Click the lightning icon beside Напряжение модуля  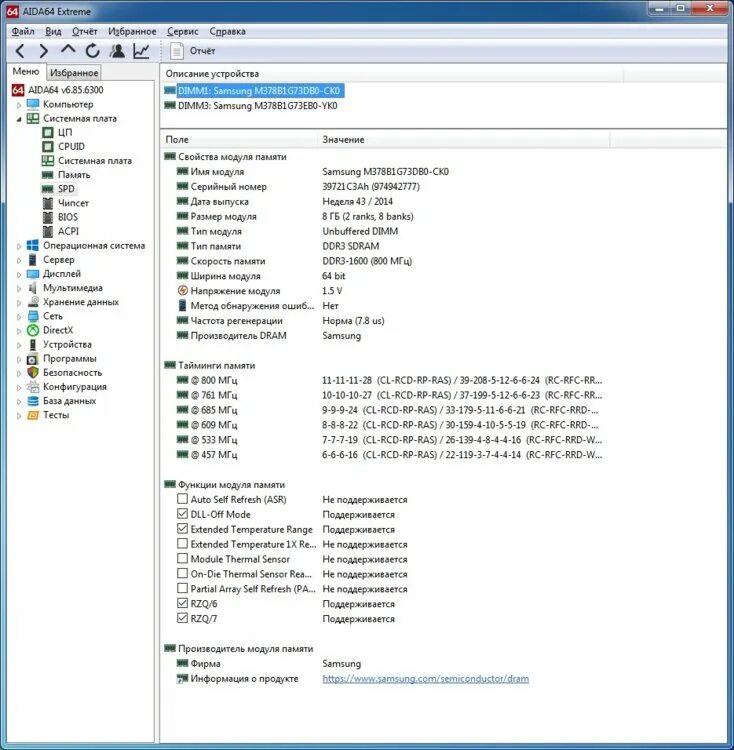[182, 290]
